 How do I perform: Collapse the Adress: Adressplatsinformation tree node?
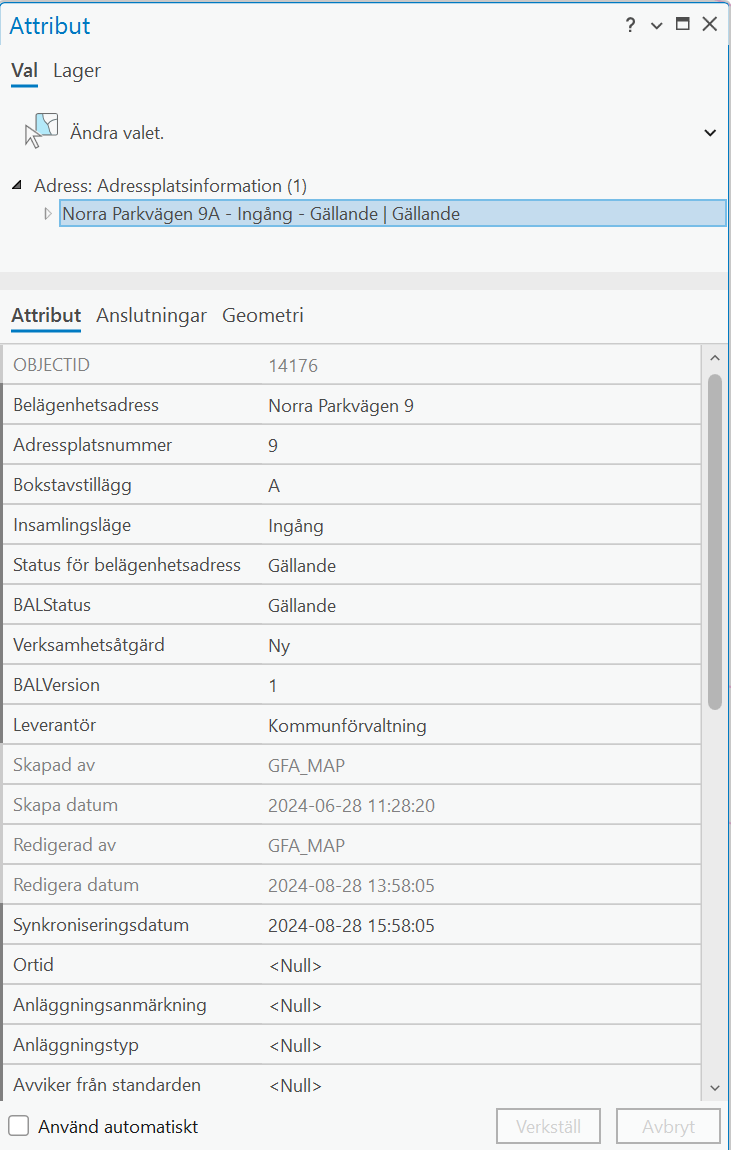18,186
